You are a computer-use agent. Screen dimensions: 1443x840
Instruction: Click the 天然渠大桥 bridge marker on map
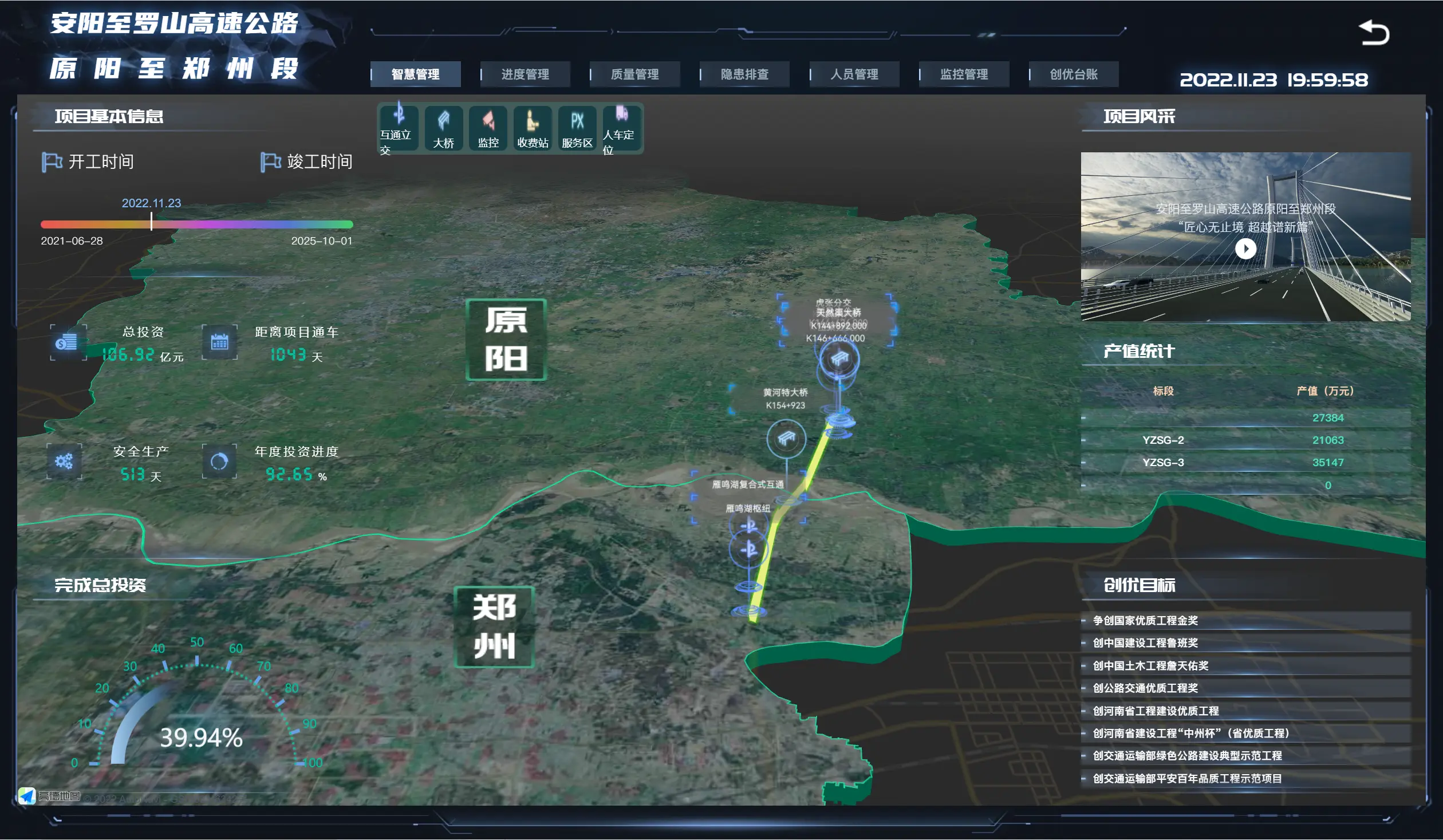pyautogui.click(x=839, y=360)
